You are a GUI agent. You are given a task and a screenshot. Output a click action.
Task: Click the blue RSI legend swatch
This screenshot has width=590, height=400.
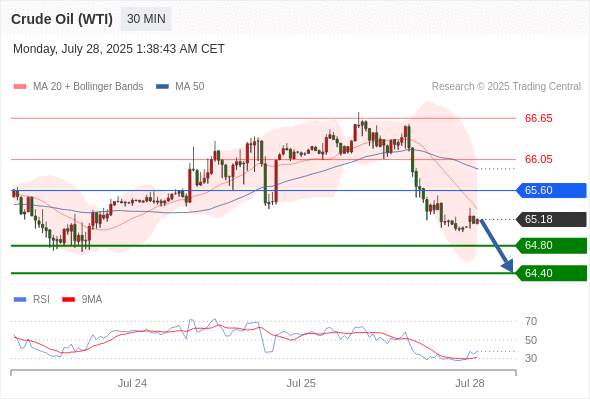[x=20, y=300]
